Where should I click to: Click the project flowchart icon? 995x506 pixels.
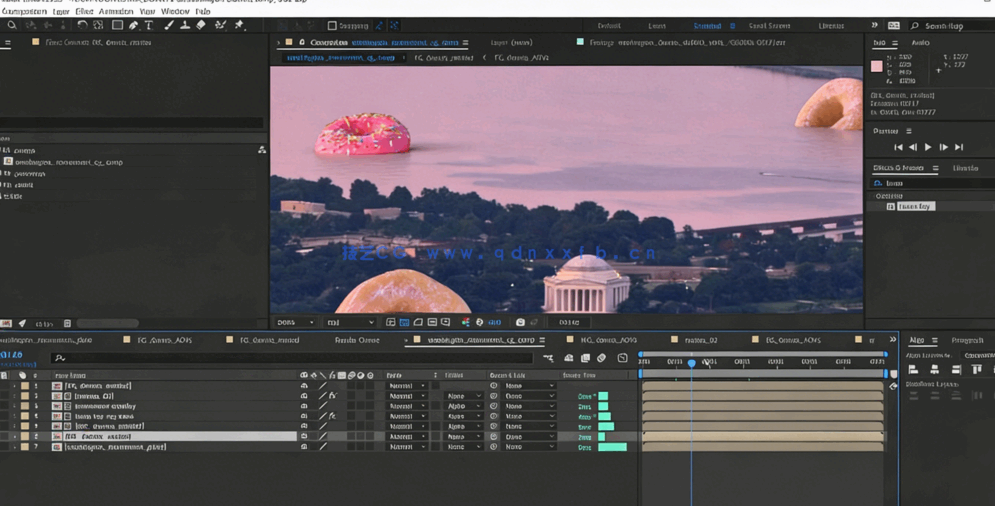(x=261, y=150)
